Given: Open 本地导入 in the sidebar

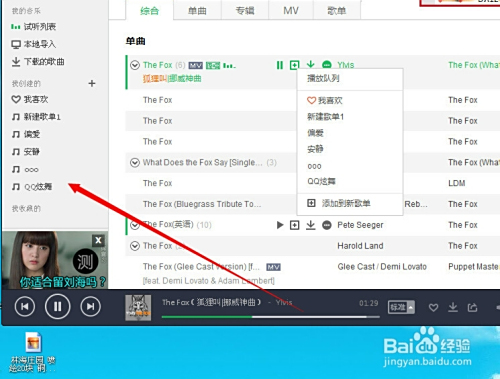Looking at the screenshot, I should coord(33,44).
